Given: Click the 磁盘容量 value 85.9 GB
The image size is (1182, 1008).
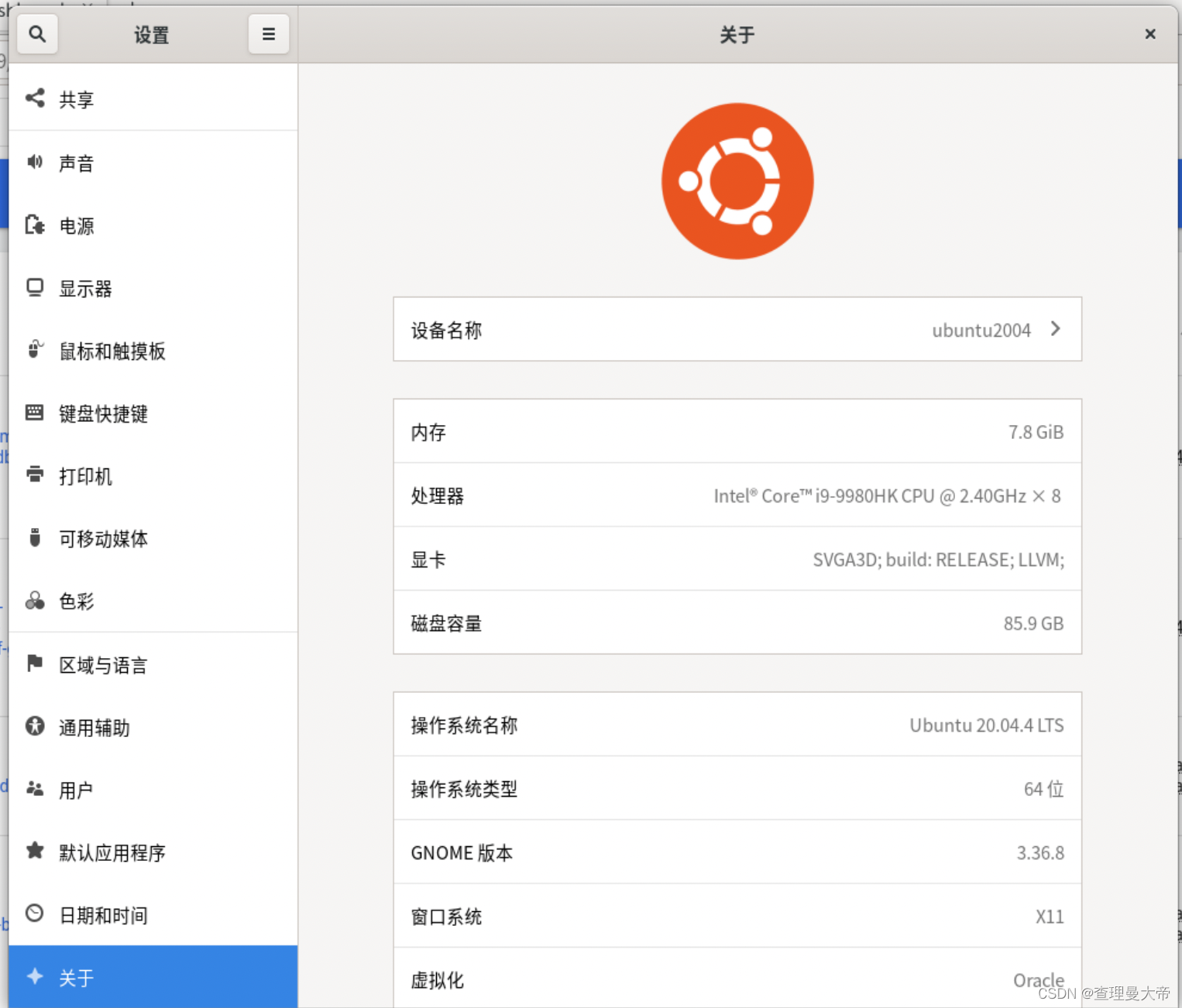Looking at the screenshot, I should coord(1033,623).
